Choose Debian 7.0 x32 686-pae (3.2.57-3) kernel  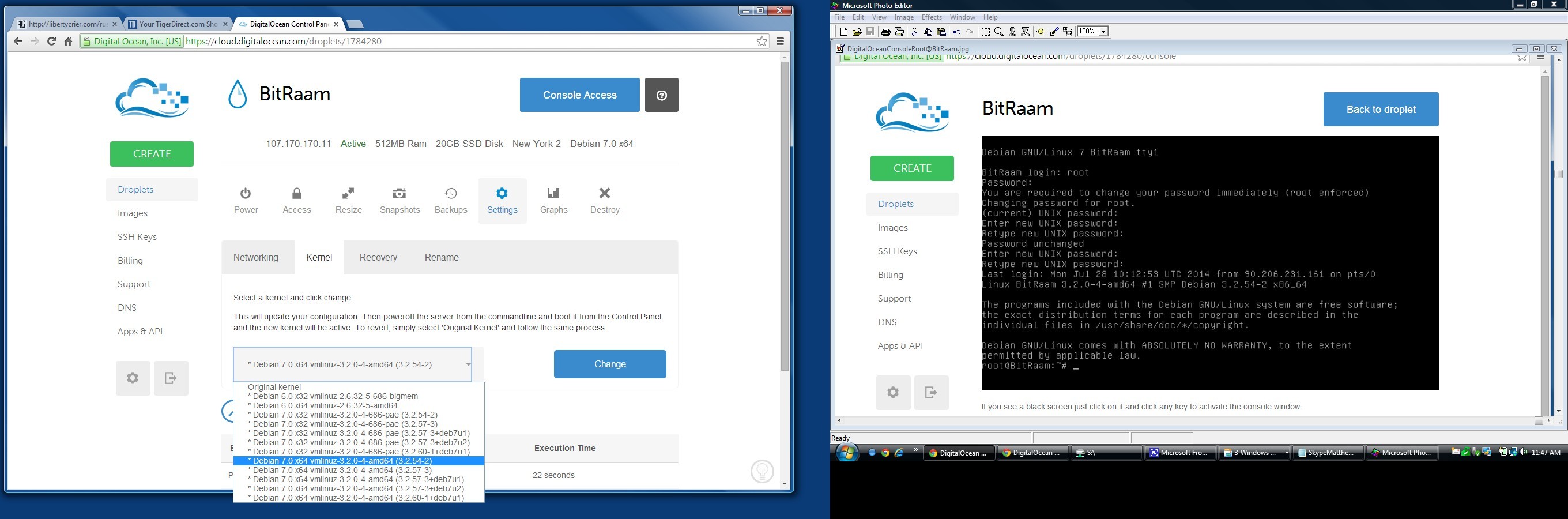[359, 424]
